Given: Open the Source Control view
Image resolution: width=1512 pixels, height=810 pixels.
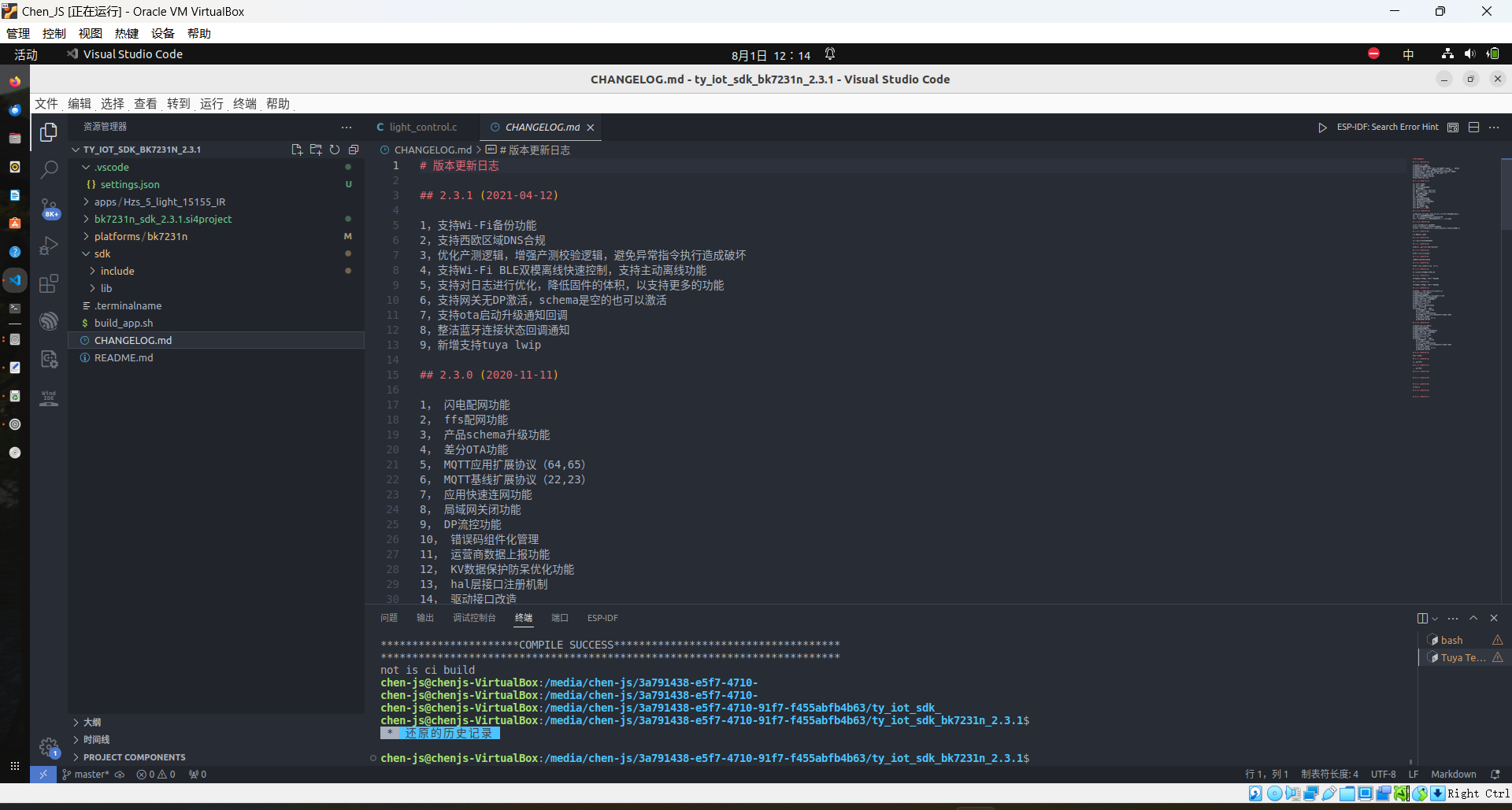Looking at the screenshot, I should coord(49,208).
